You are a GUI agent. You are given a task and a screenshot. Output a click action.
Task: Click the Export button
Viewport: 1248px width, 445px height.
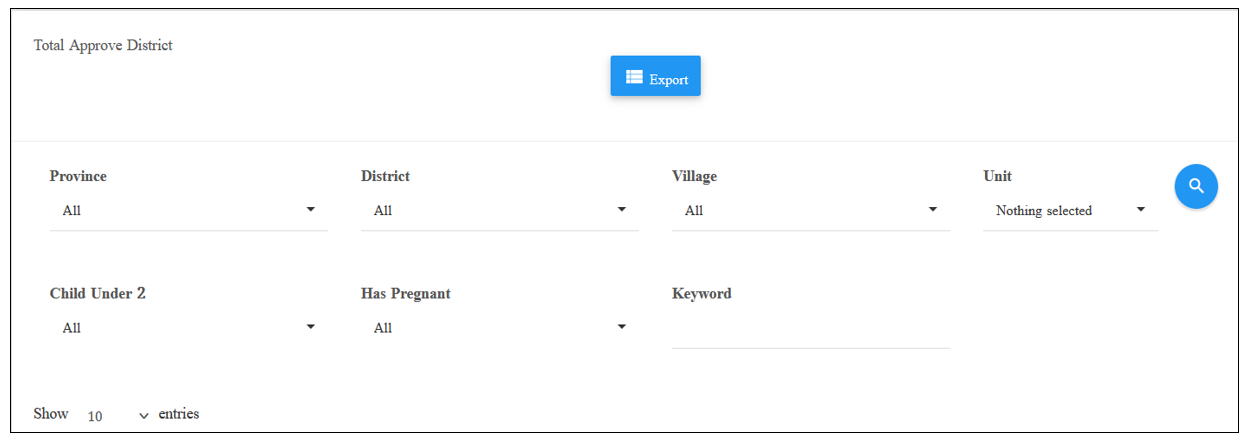point(656,76)
